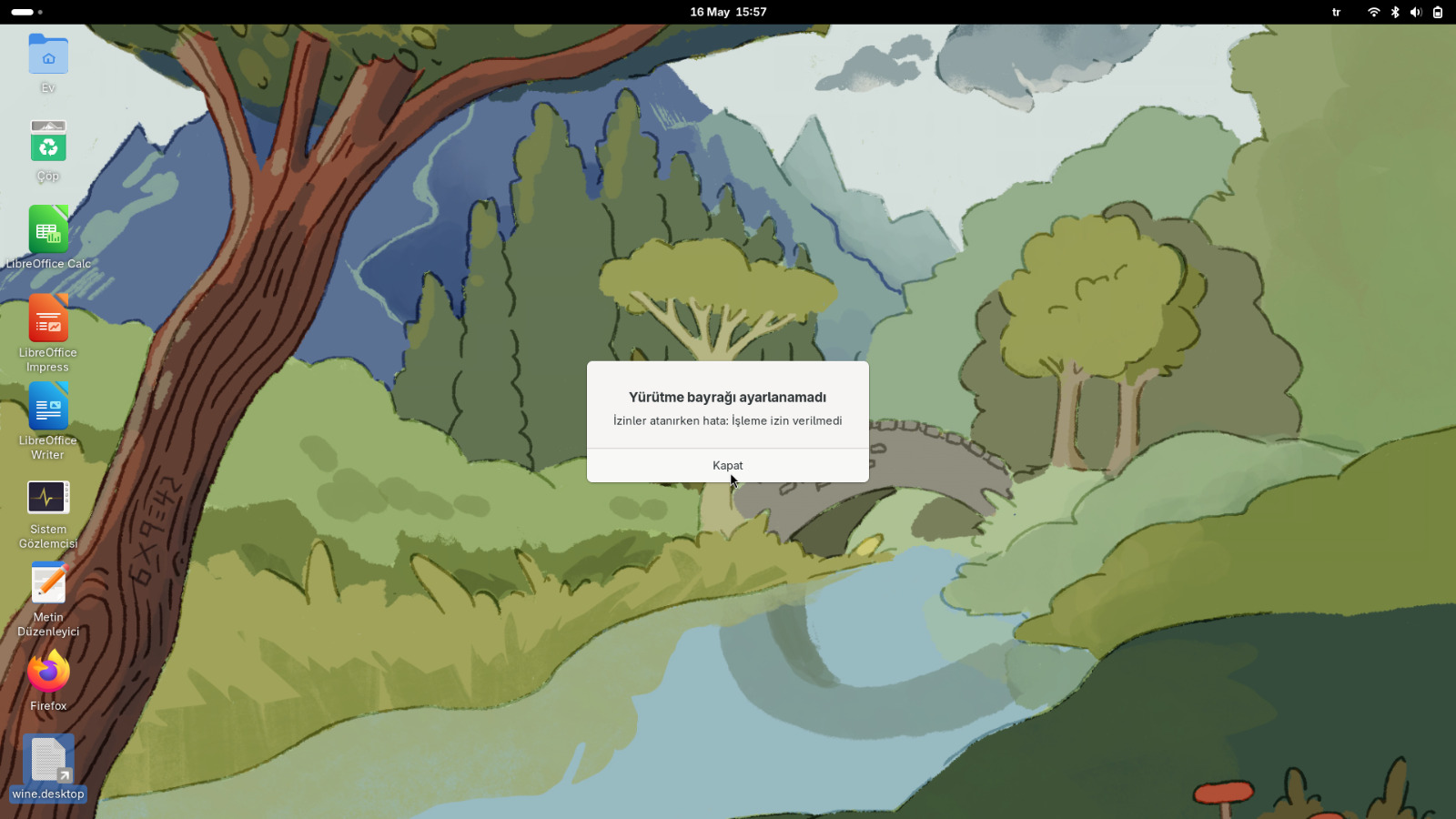The width and height of the screenshot is (1456, 819).
Task: Open the 16 May 15:57 clock menu
Action: (728, 12)
